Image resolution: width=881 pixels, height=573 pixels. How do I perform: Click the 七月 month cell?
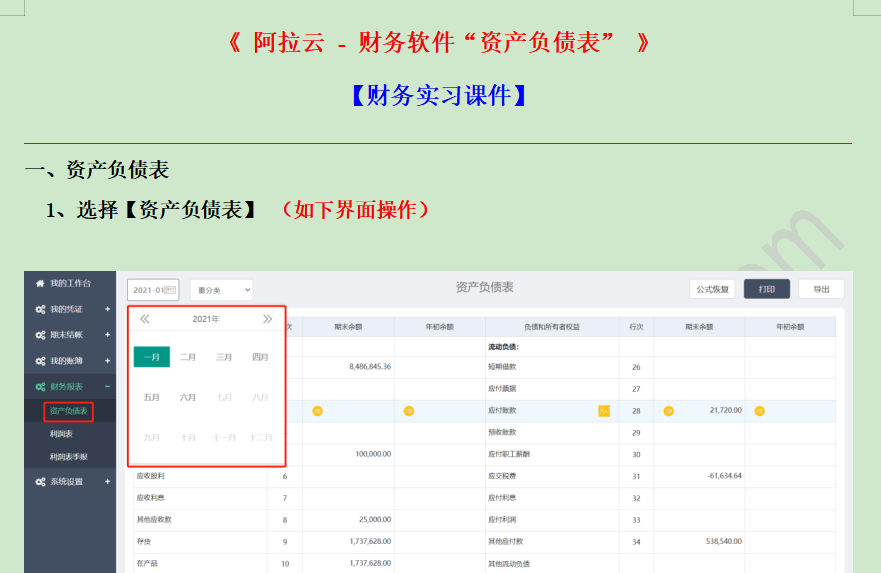(x=224, y=397)
